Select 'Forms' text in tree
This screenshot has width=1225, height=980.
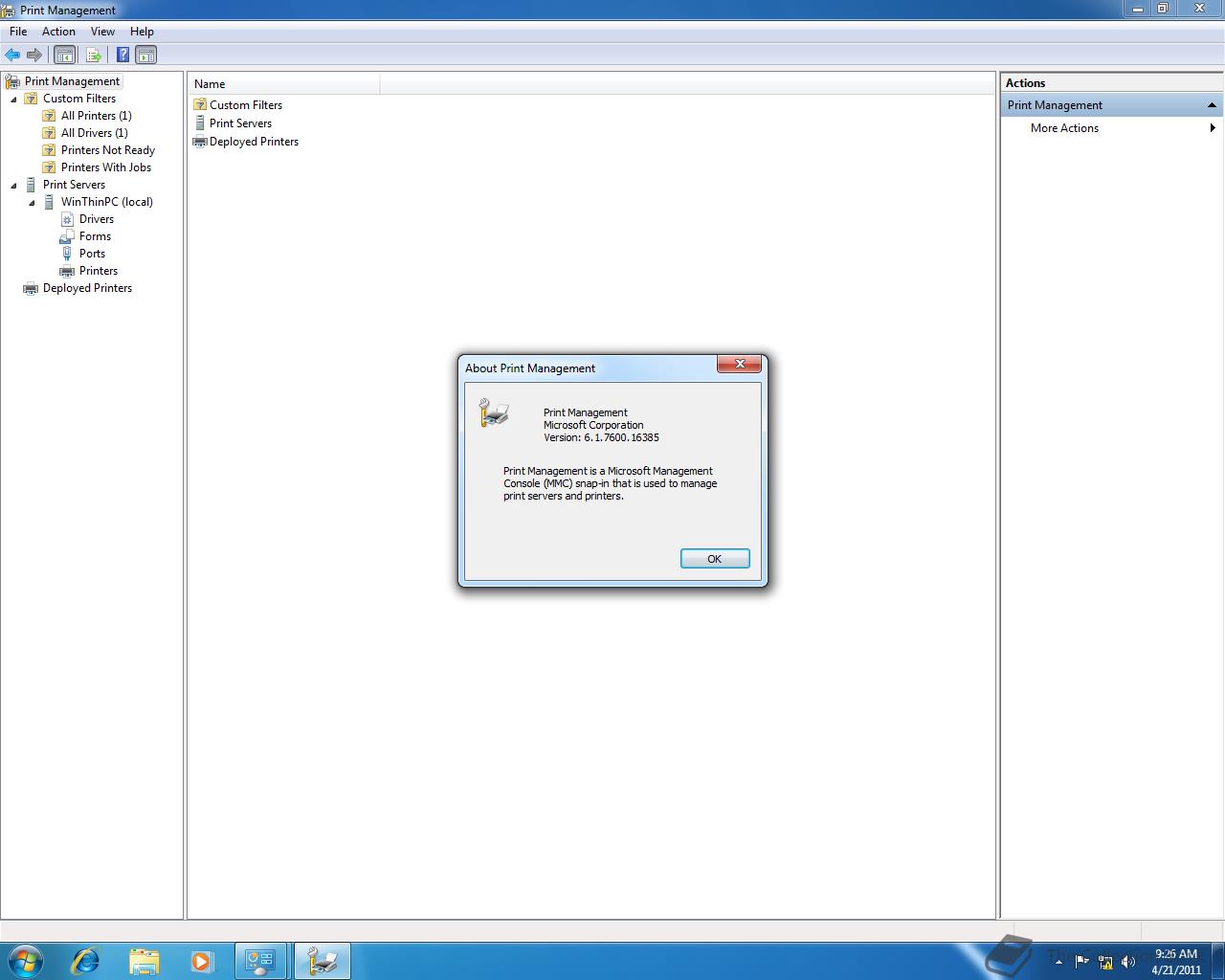[x=95, y=236]
